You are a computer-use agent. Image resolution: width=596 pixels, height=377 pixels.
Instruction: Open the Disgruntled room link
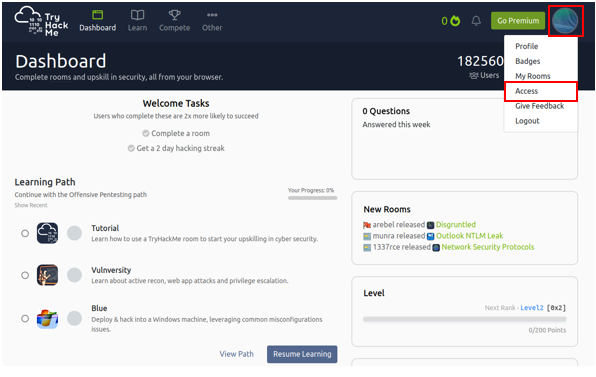tap(456, 225)
